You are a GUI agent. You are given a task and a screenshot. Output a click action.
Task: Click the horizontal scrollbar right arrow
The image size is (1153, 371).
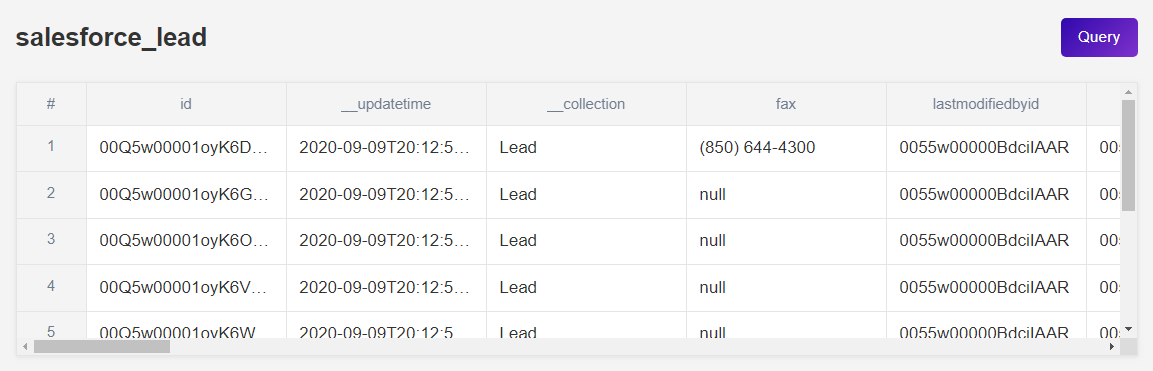[x=1112, y=346]
